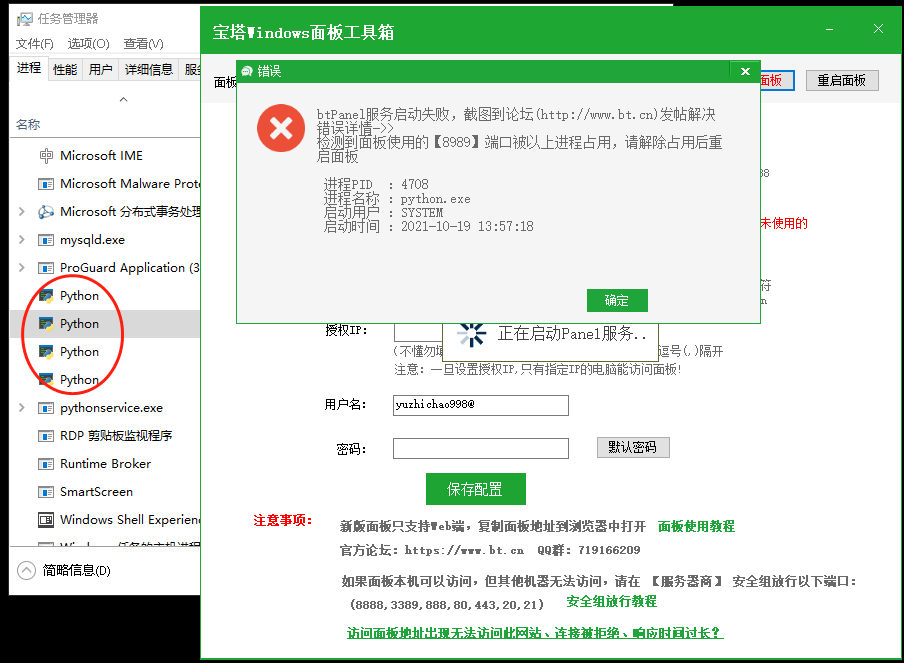904x663 pixels.
Task: Click the Microsoft IME process icon
Action: [x=46, y=156]
